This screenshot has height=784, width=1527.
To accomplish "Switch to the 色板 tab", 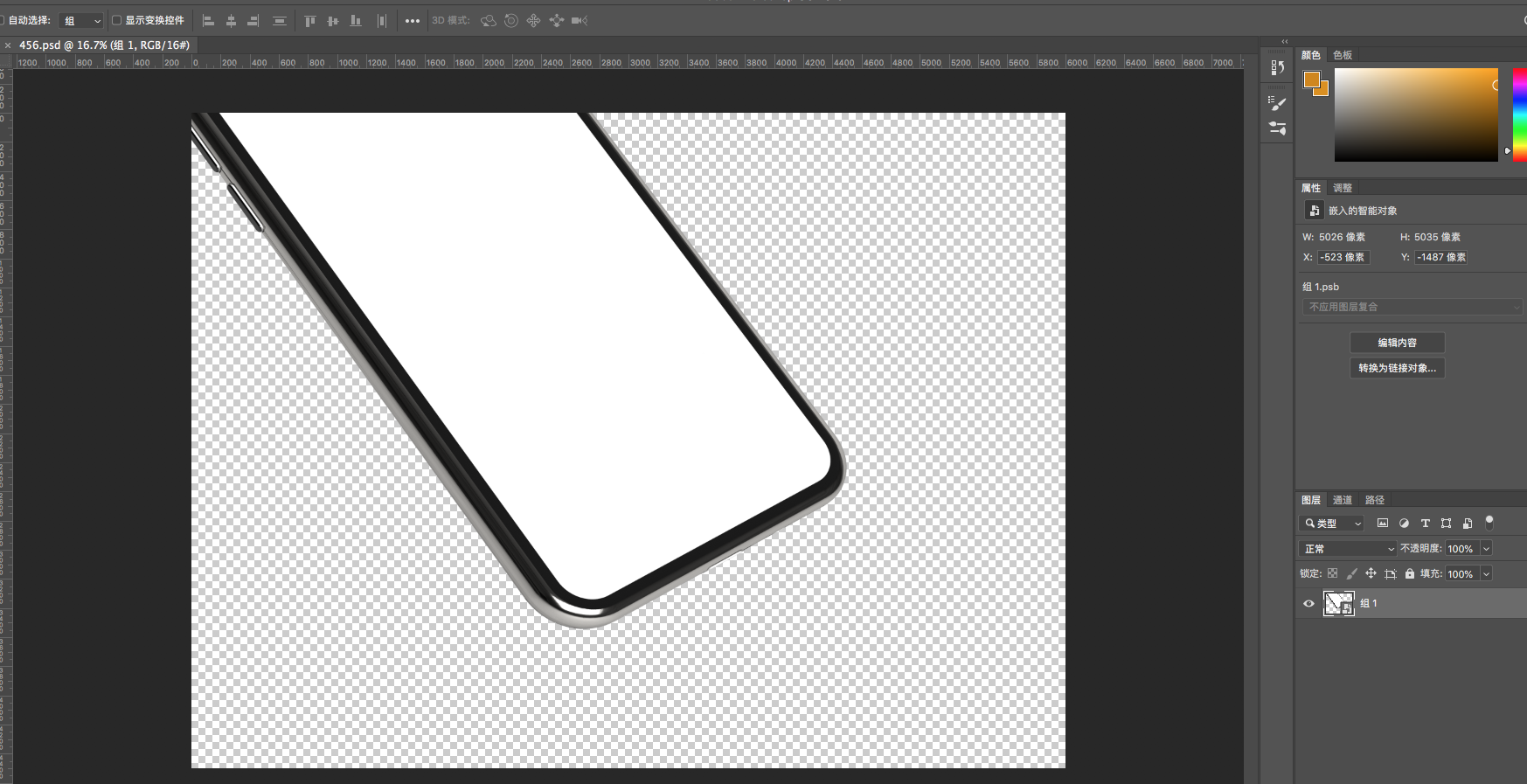I will 1343,55.
